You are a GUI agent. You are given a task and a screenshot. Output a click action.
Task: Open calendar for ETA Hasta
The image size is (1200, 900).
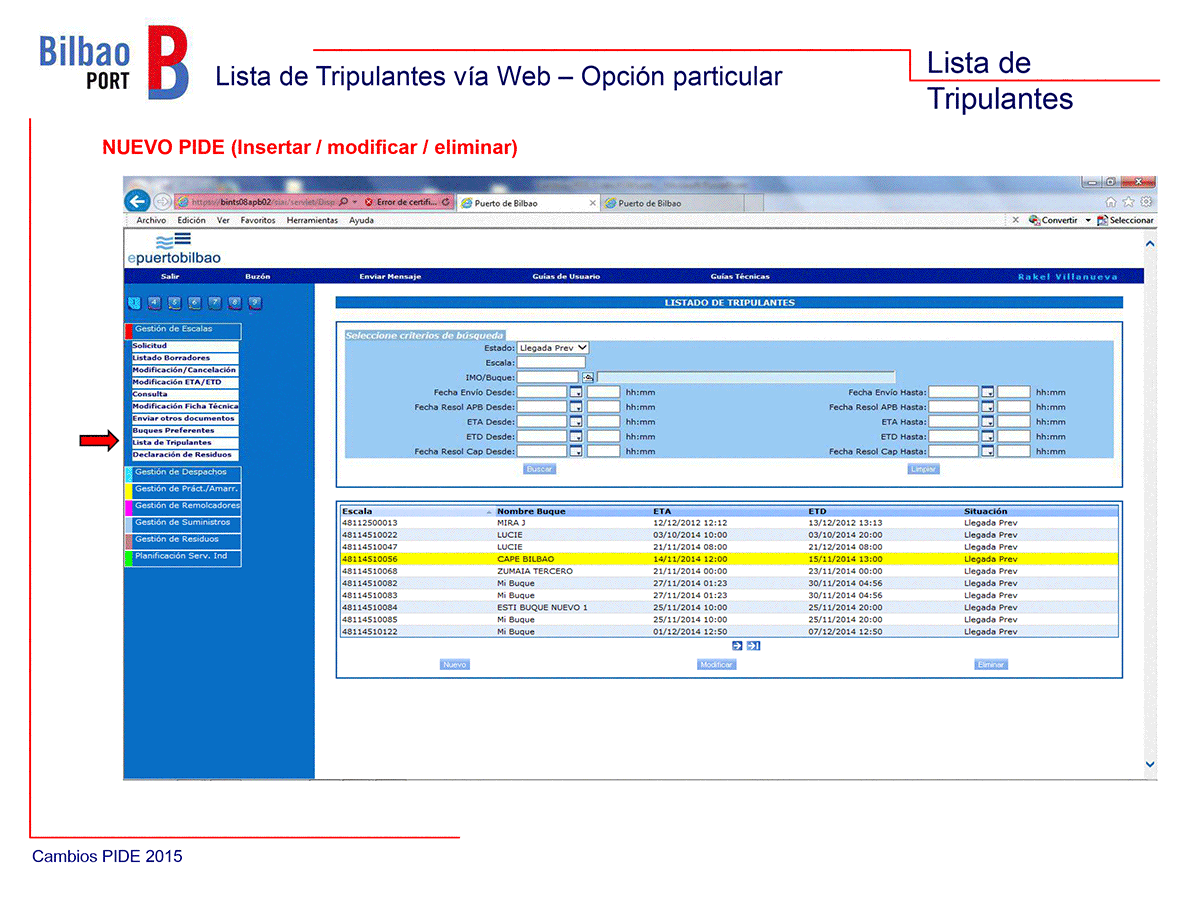(987, 422)
